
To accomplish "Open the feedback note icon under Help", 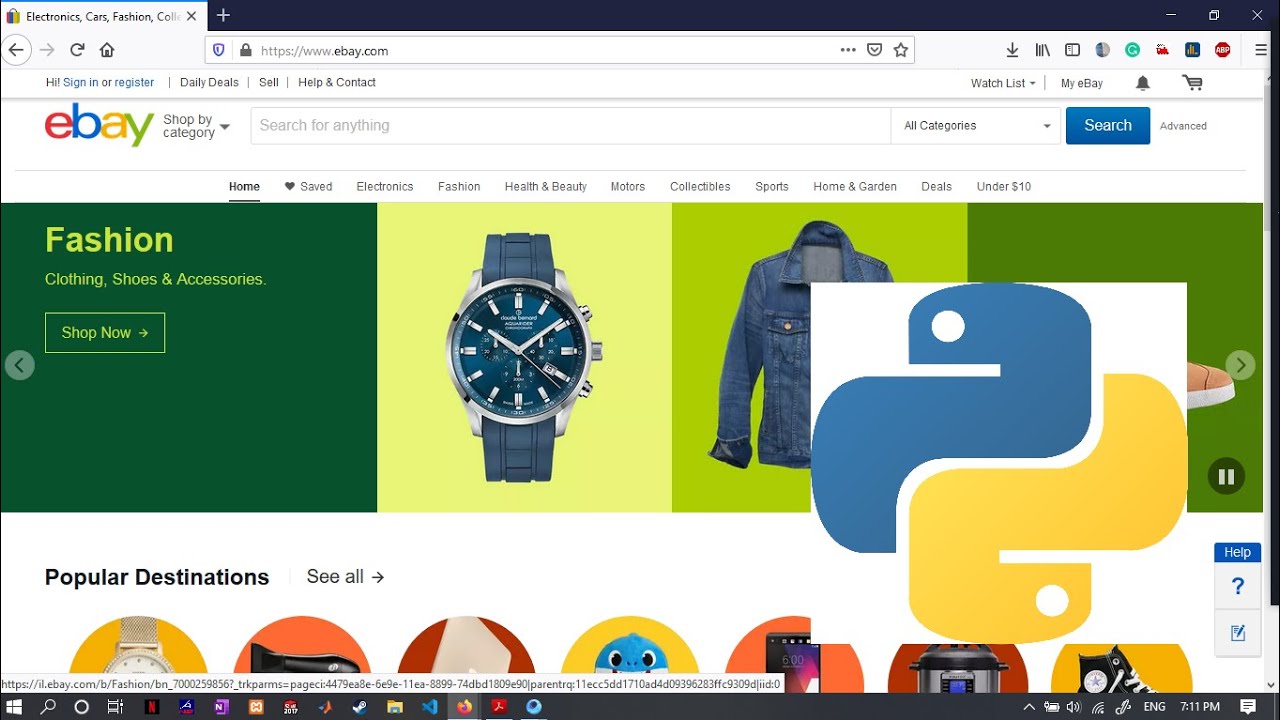I will (1238, 632).
